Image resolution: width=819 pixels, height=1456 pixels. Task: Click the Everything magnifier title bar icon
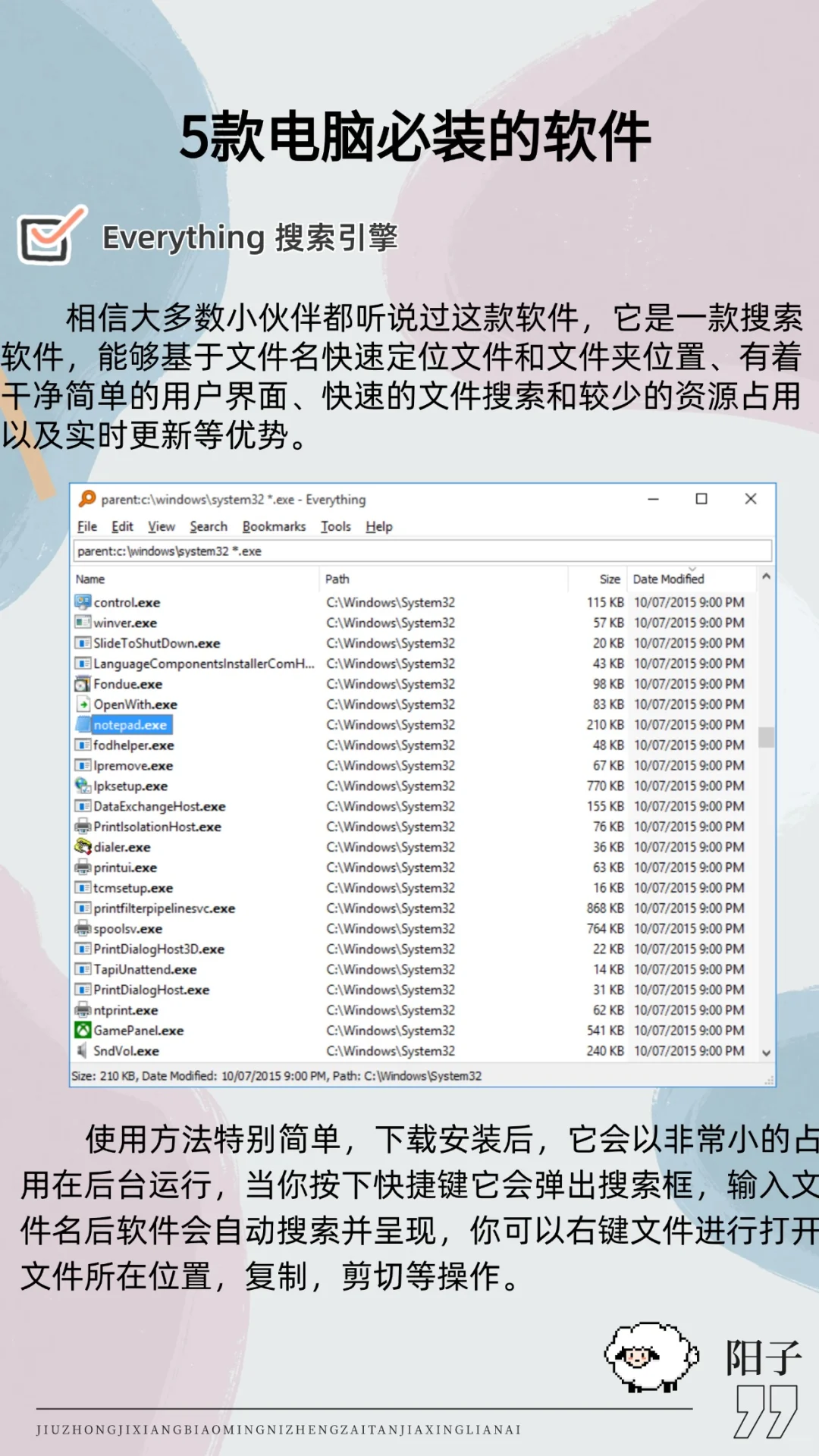(87, 499)
